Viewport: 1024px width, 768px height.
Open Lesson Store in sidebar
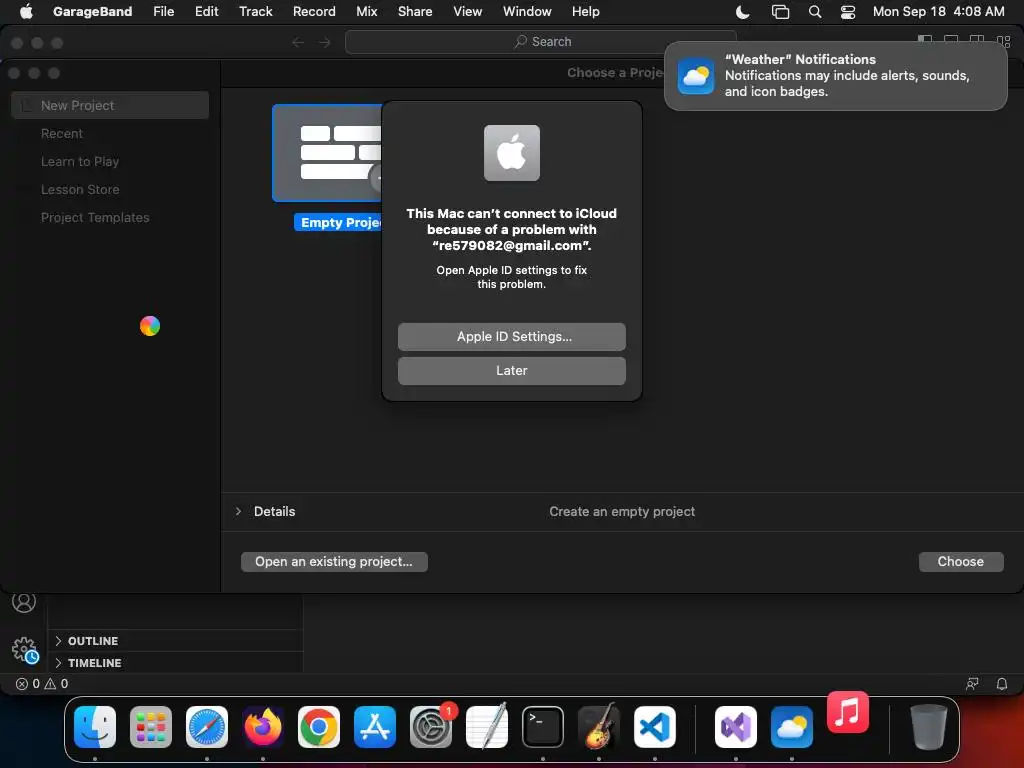click(x=80, y=189)
